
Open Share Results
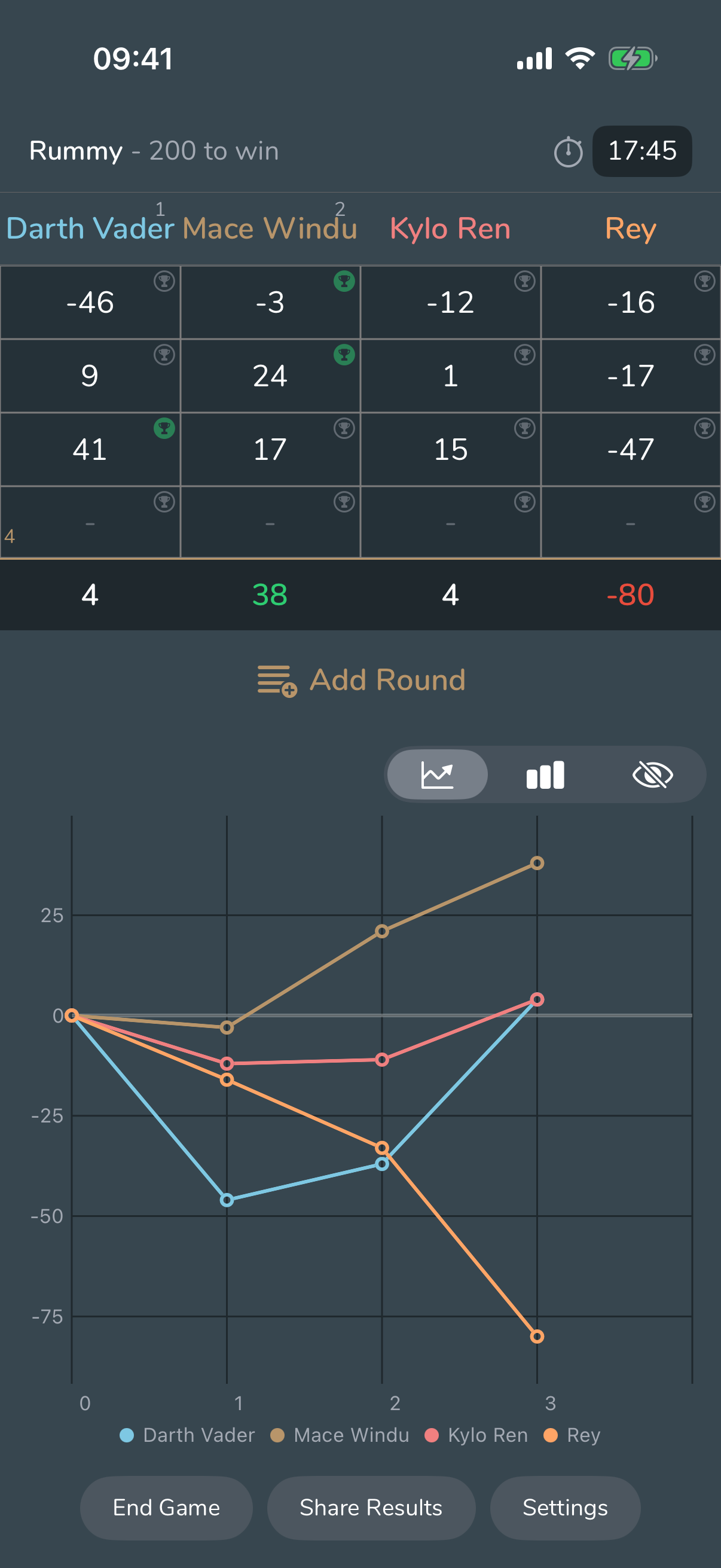tap(371, 1508)
